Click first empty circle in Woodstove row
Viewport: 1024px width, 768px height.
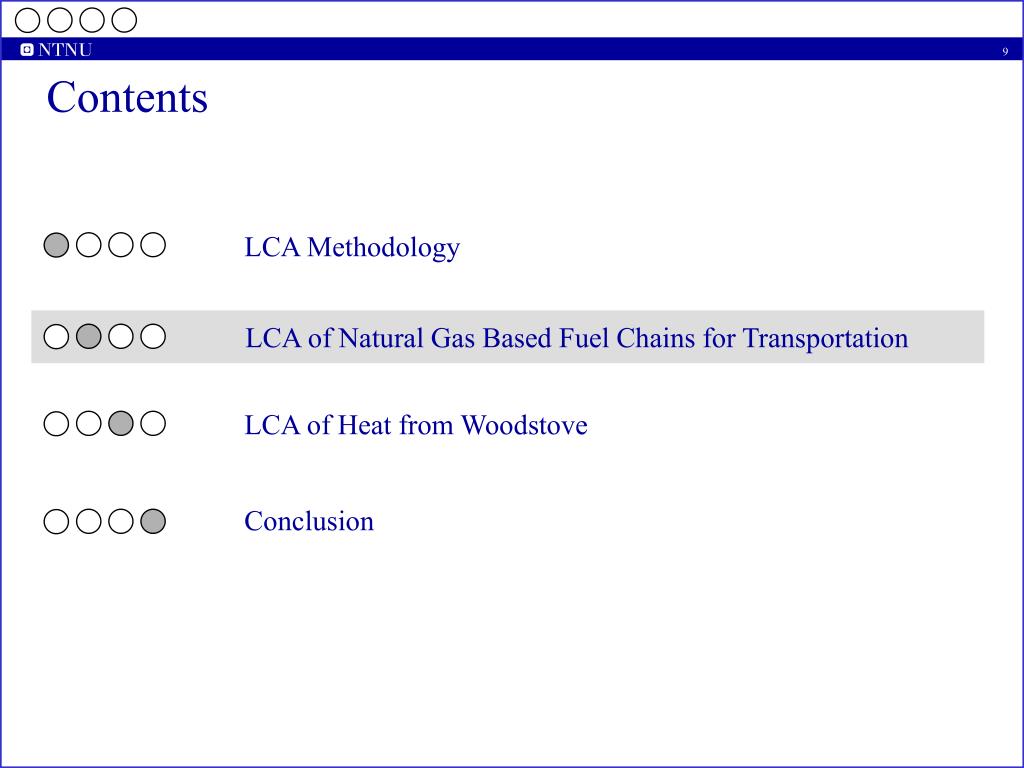pyautogui.click(x=56, y=423)
